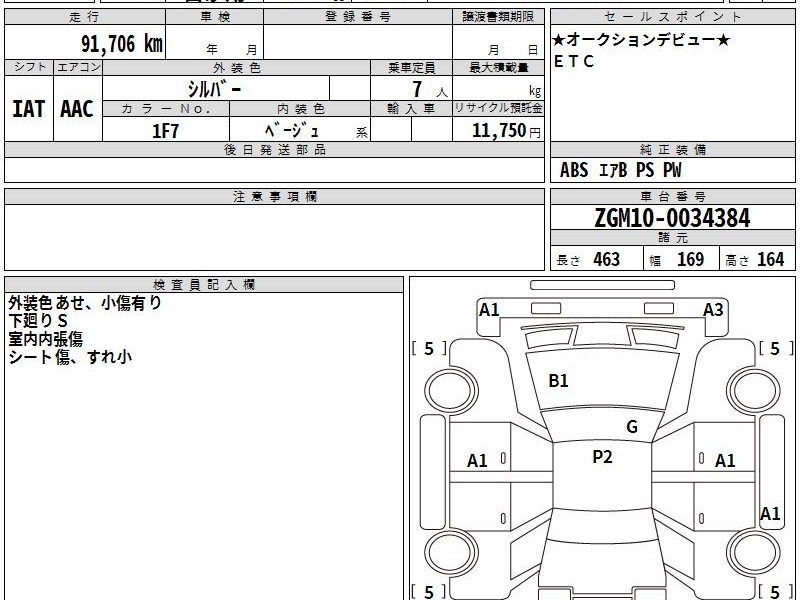Select the 走行 column header
Viewport: 800px width, 600px height.
85,17
